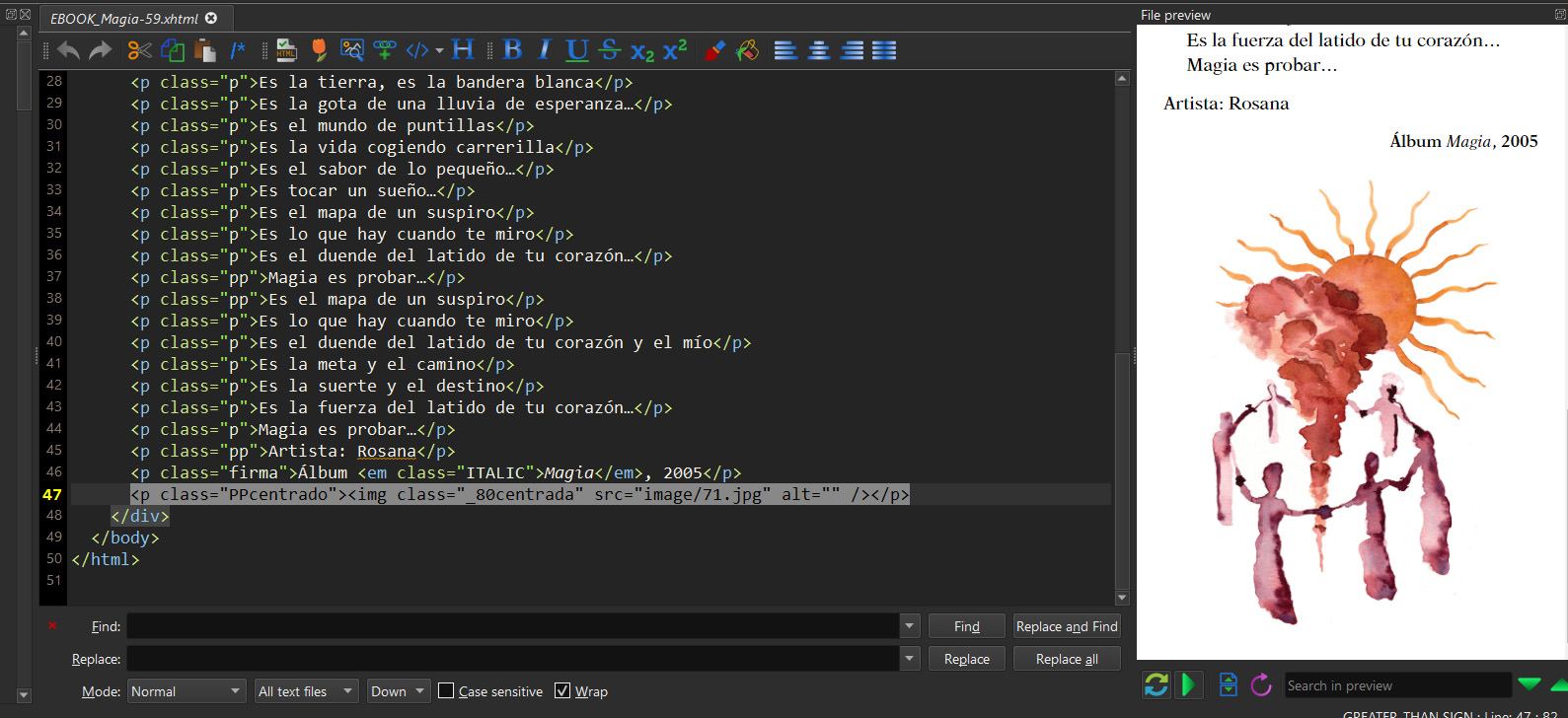This screenshot has height=718, width=1568.
Task: Cut selected text with the scissors icon
Action: 140,50
